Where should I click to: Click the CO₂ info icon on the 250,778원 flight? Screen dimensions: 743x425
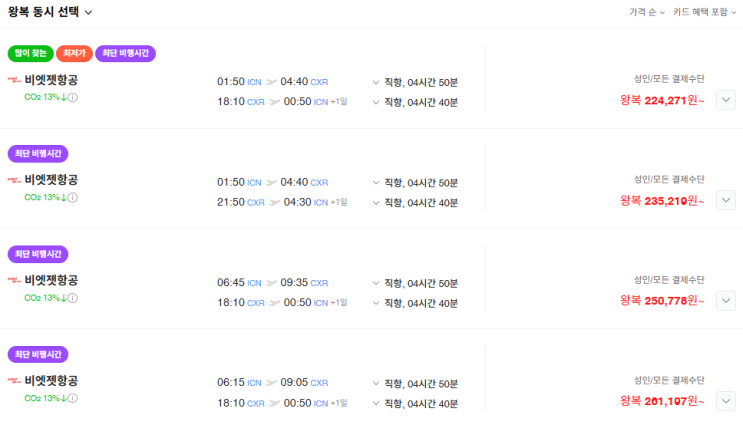[x=73, y=298]
